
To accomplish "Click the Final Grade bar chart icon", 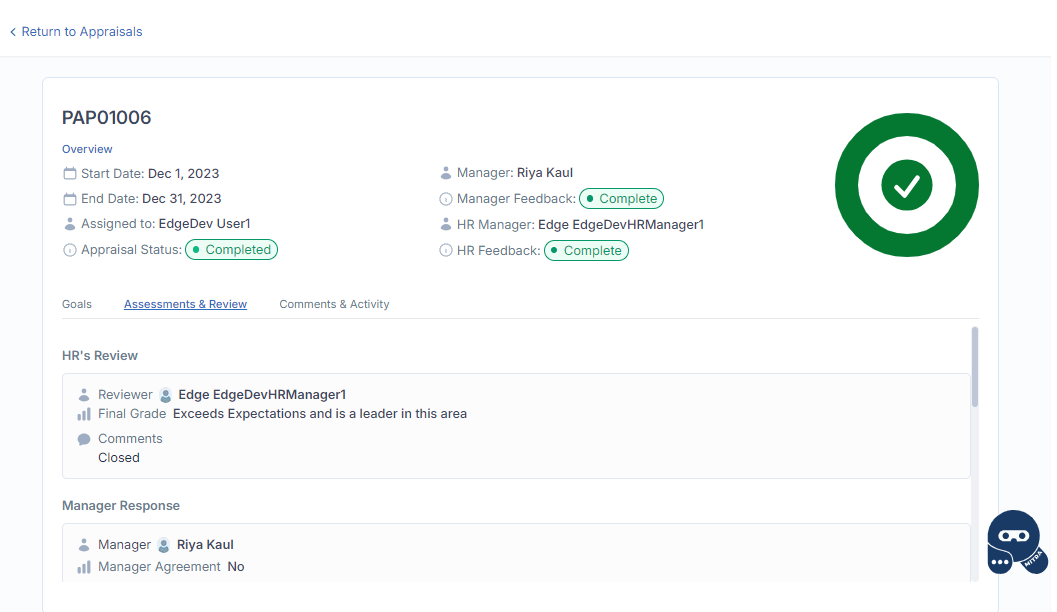I will pyautogui.click(x=84, y=414).
